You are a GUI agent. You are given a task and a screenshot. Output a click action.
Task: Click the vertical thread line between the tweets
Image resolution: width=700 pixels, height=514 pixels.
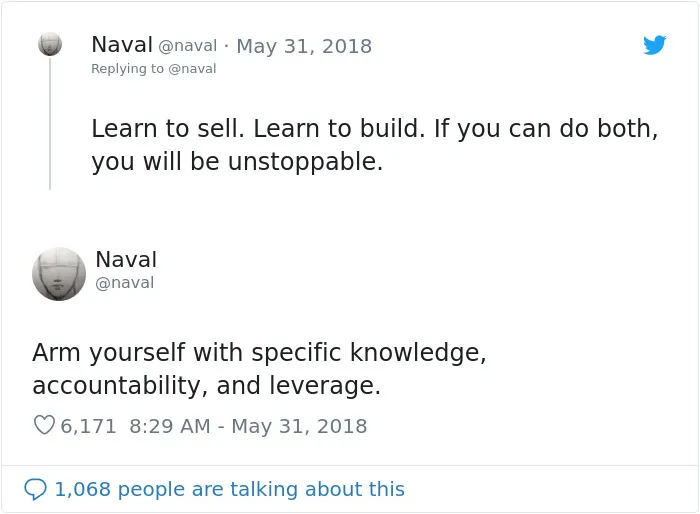point(50,123)
